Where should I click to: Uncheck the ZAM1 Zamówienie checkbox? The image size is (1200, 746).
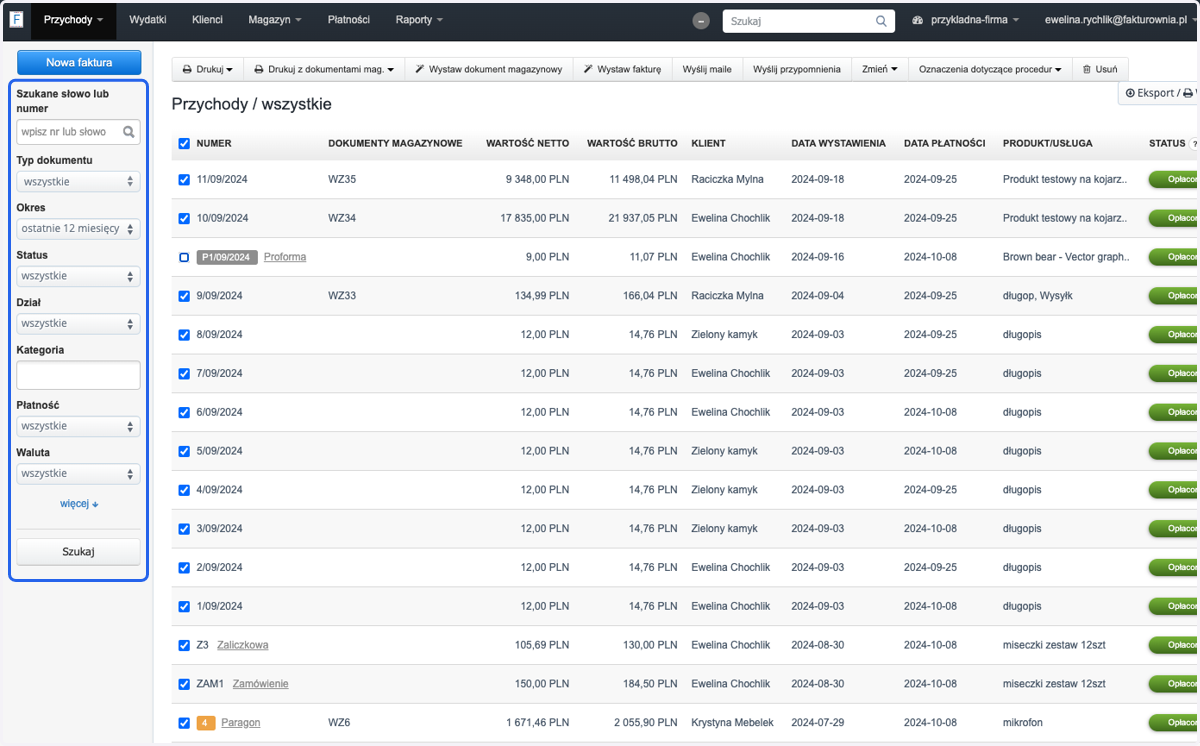click(184, 684)
